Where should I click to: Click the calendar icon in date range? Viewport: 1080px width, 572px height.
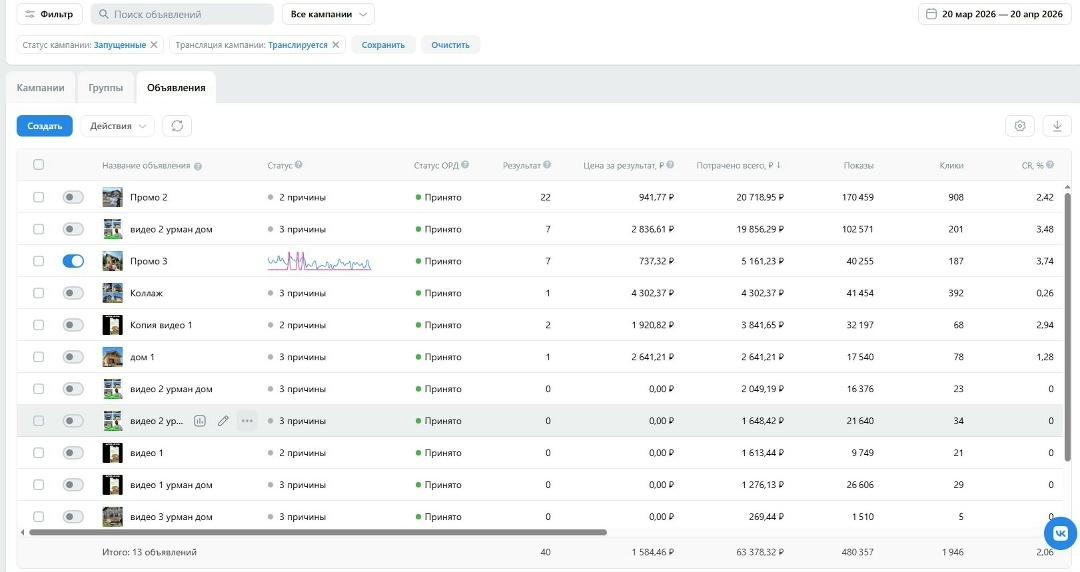coord(931,14)
